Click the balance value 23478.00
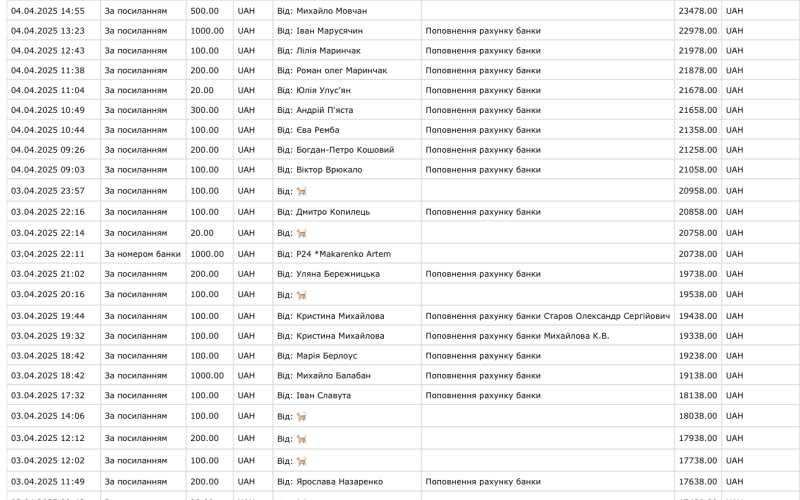This screenshot has width=800, height=500. (x=697, y=11)
